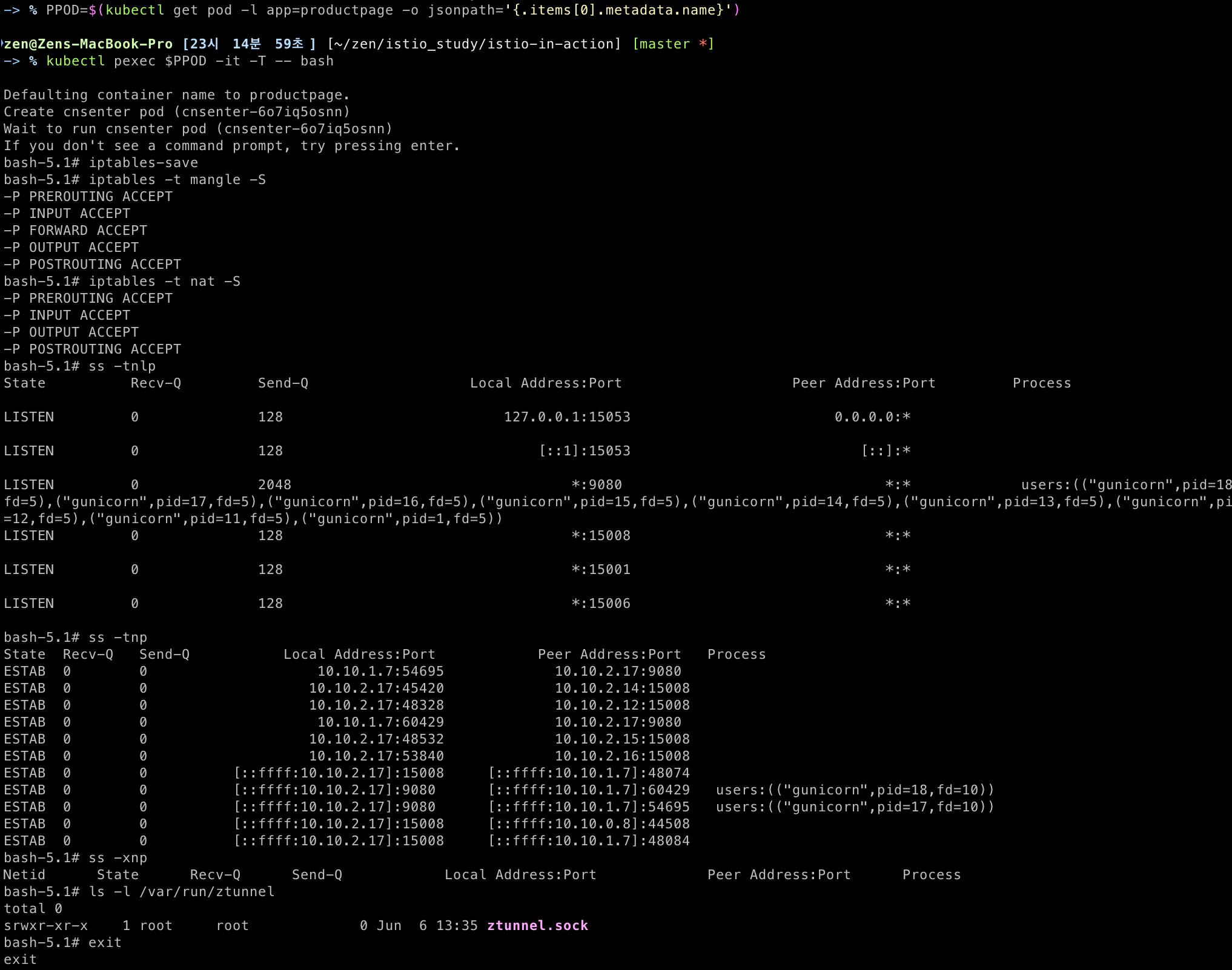1232x970 pixels.
Task: Click peer address 10.10.2.16:15008
Action: pyautogui.click(x=622, y=756)
